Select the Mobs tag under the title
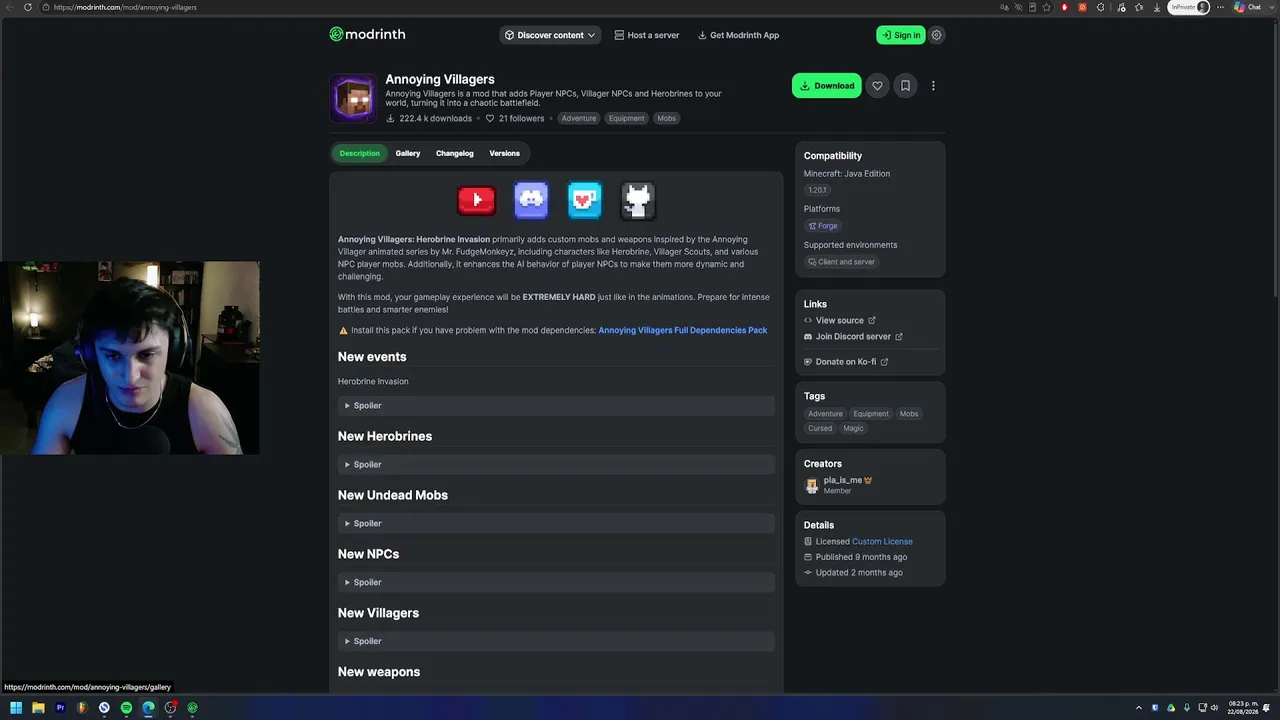1280x720 pixels. (667, 118)
